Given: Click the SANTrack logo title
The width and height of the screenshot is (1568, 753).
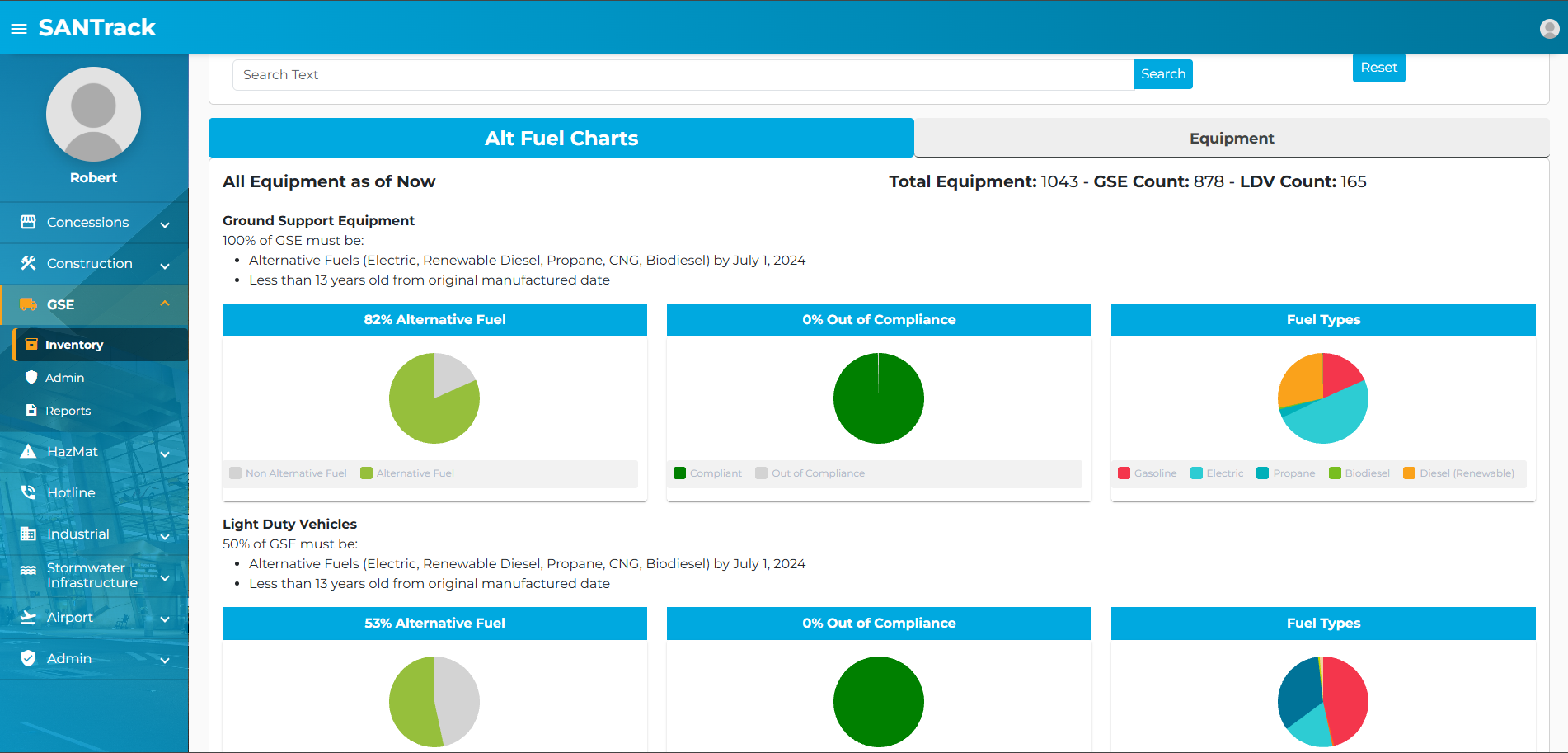Looking at the screenshot, I should [97, 28].
